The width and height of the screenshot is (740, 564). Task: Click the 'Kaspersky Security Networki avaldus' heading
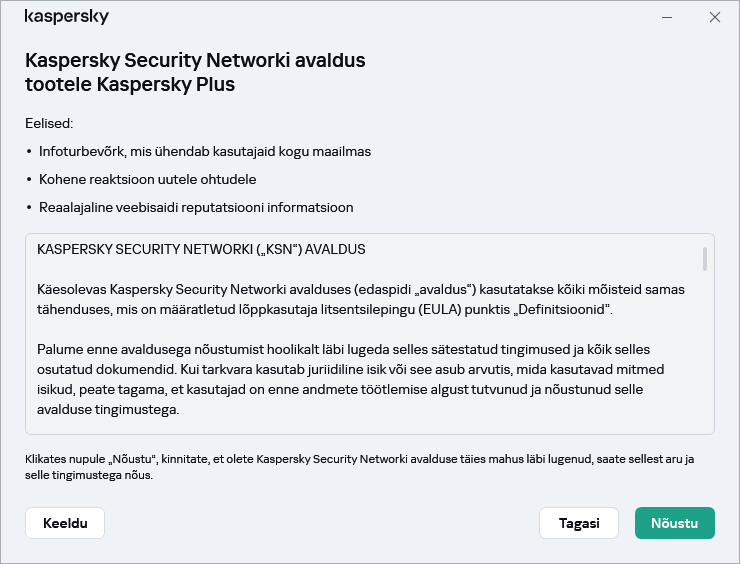pos(195,61)
